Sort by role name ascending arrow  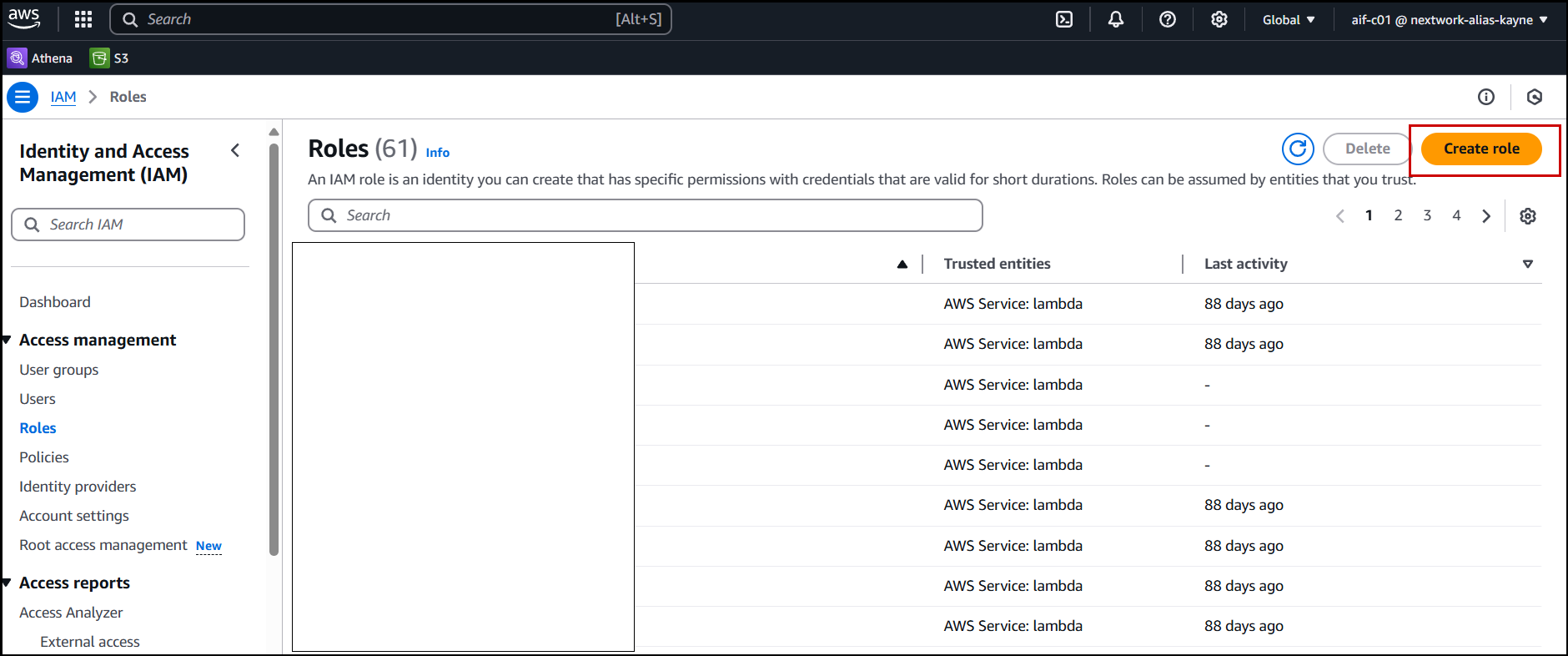pos(902,265)
